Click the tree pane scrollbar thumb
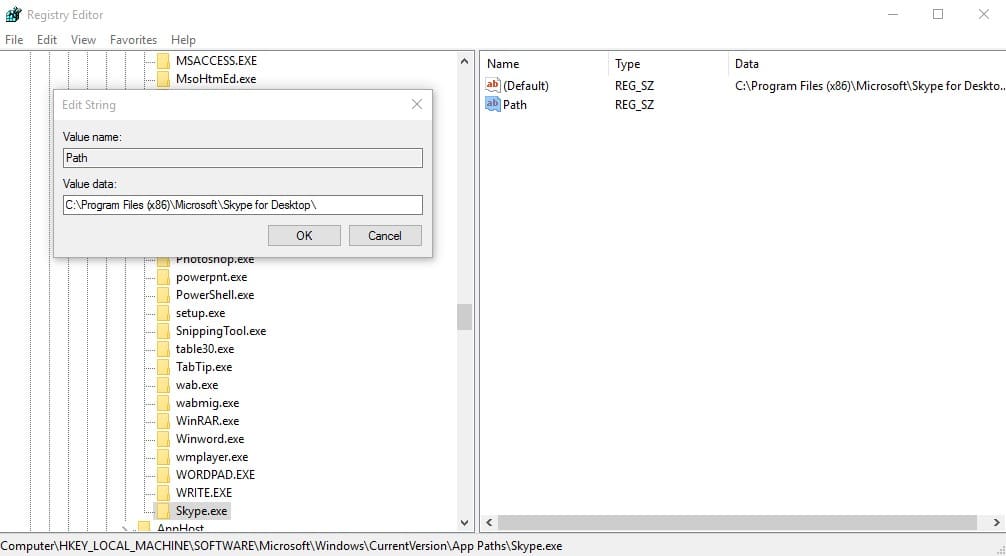Viewport: 1006px width, 556px height. pyautogui.click(x=465, y=317)
